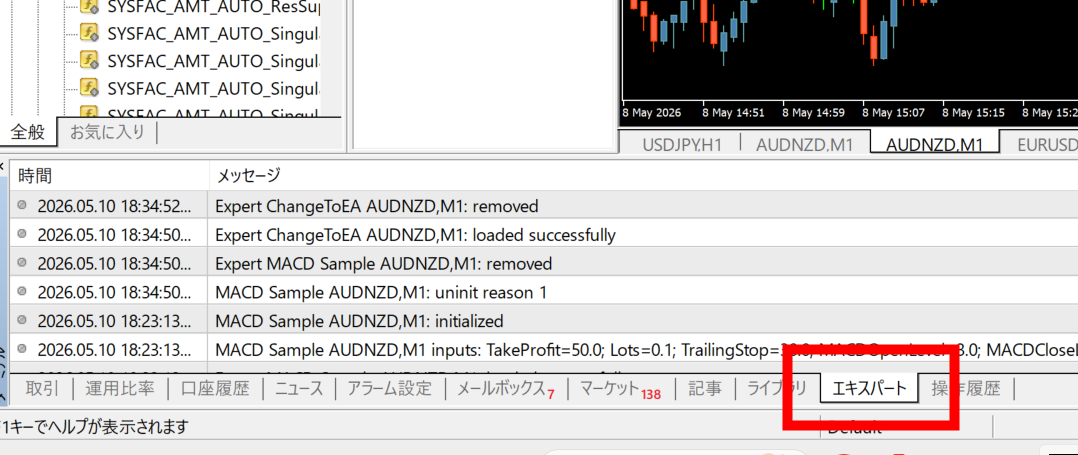This screenshot has height=455, width=1078.
Task: Click the bullet icon of the 'inputs: TakeProfit' row
Action: tap(22, 349)
